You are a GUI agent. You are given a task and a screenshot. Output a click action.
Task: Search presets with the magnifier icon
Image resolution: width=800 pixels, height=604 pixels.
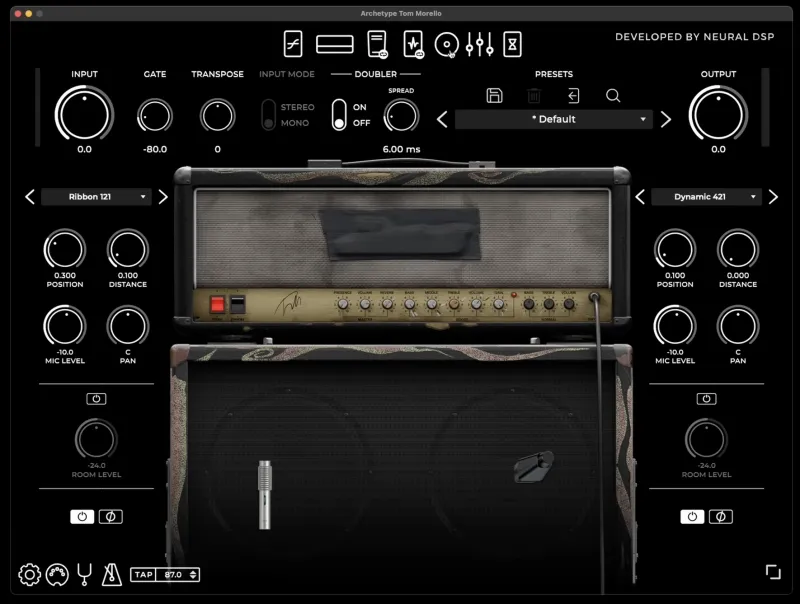tap(613, 96)
